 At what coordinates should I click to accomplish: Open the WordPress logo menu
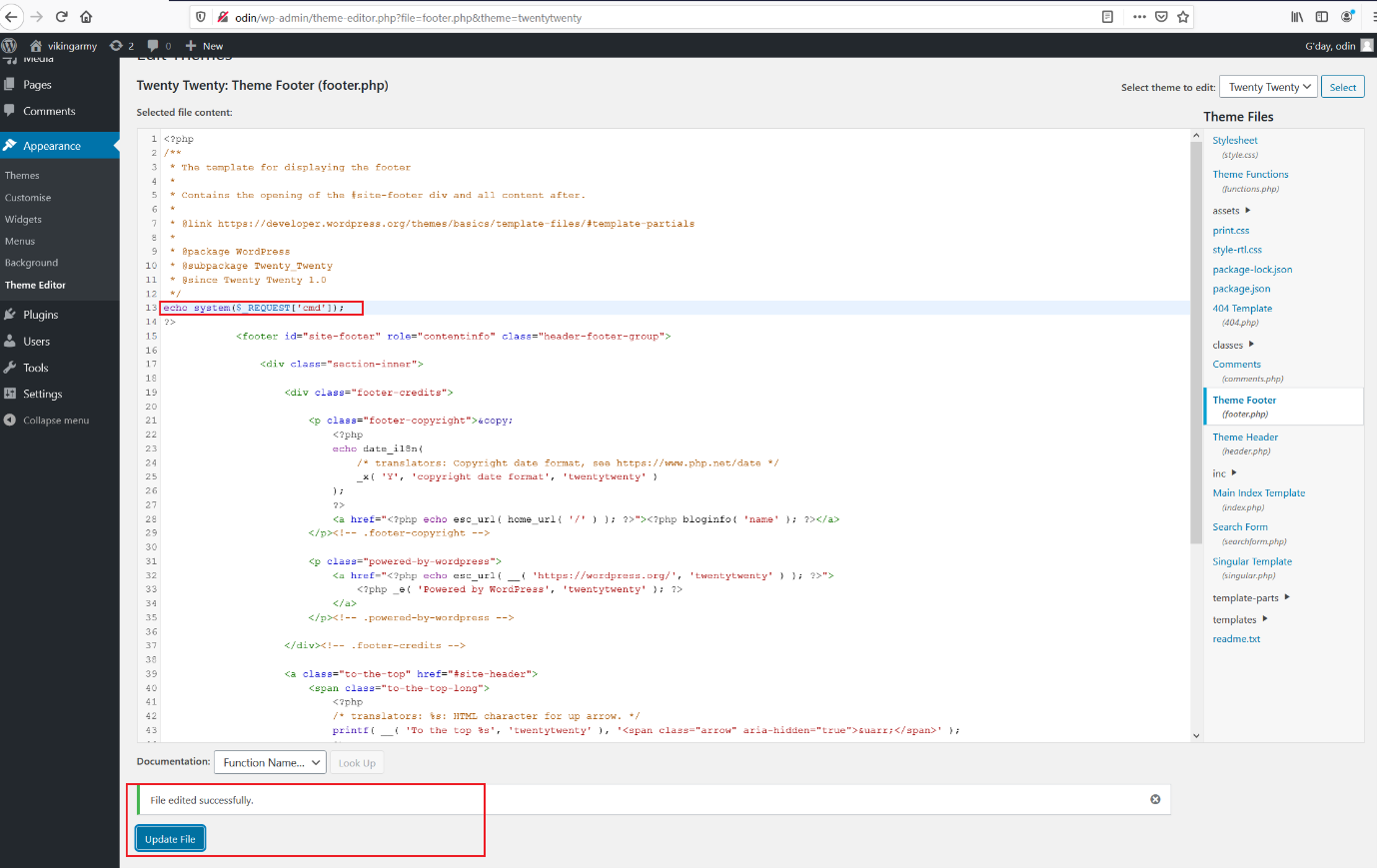[10, 46]
